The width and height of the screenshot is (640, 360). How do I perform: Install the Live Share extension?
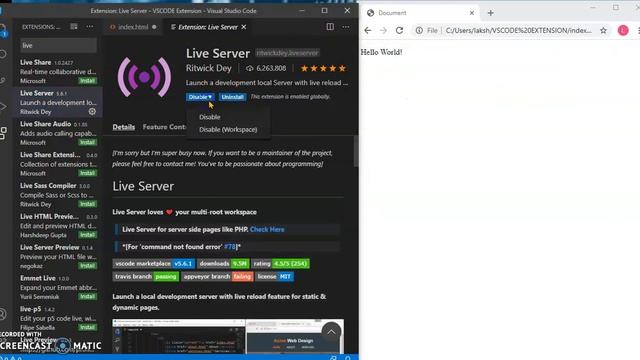click(88, 81)
